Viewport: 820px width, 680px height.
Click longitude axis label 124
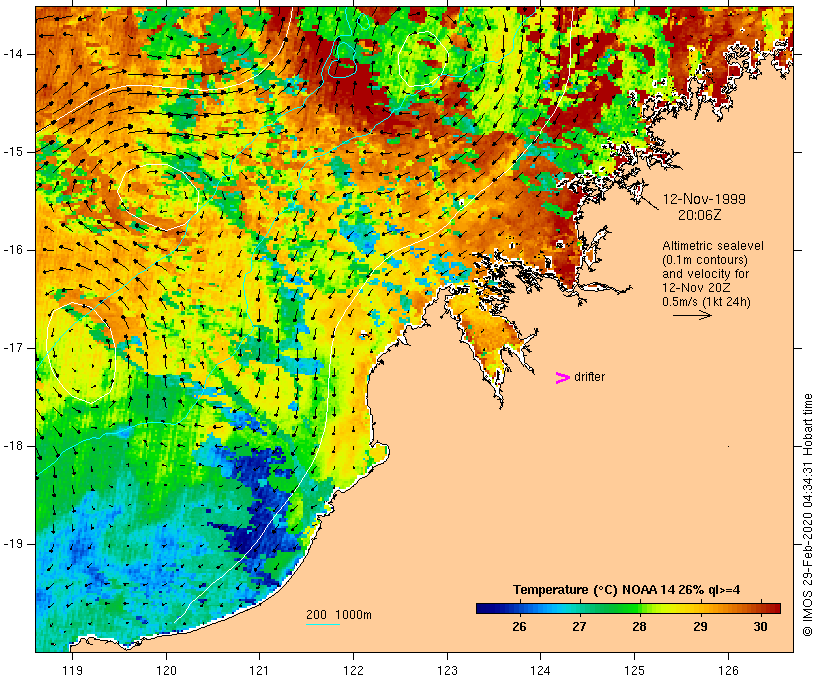[541, 670]
